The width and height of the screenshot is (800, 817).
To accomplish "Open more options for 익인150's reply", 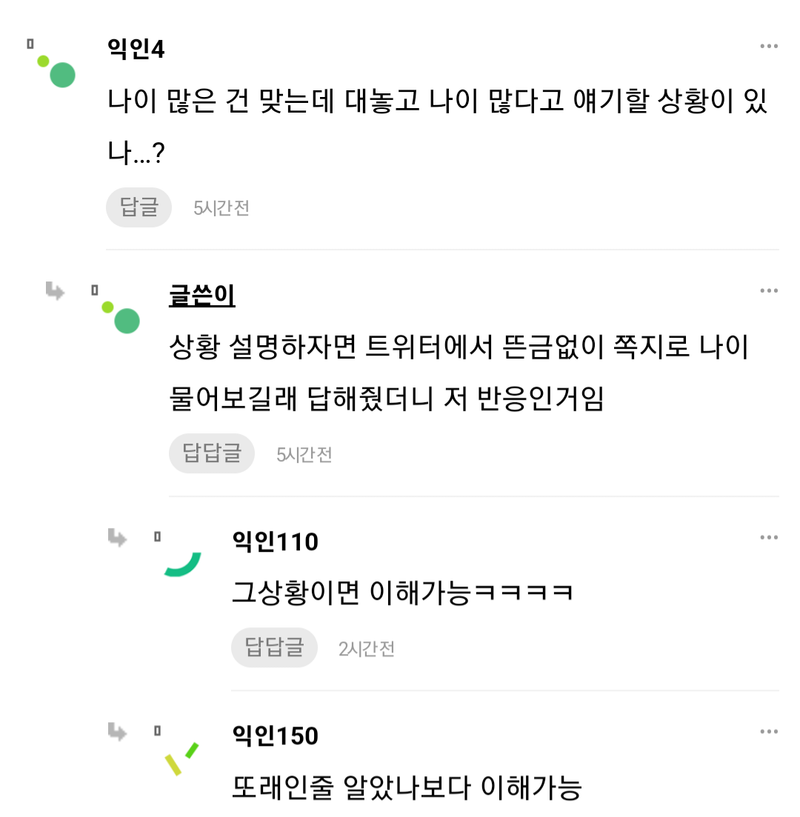I will point(768,732).
